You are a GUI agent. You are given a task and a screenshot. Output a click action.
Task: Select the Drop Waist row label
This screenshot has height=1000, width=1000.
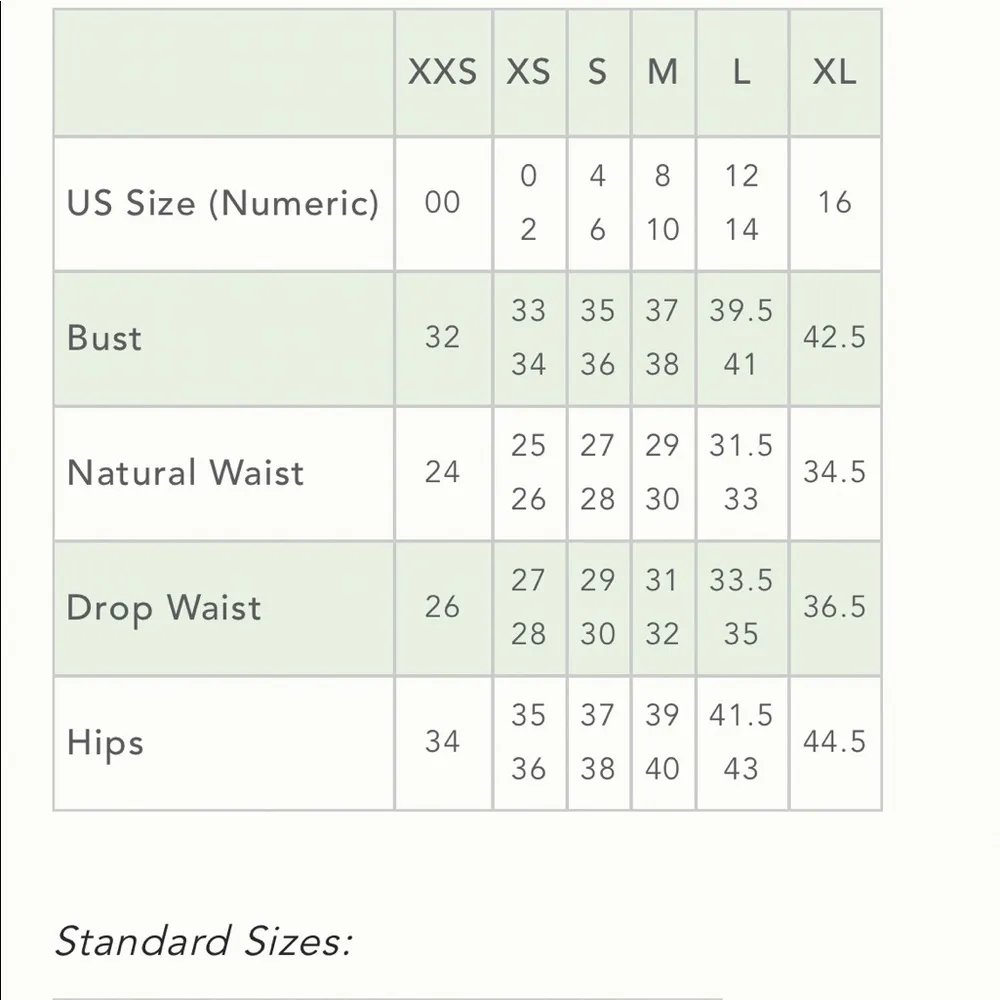point(164,608)
